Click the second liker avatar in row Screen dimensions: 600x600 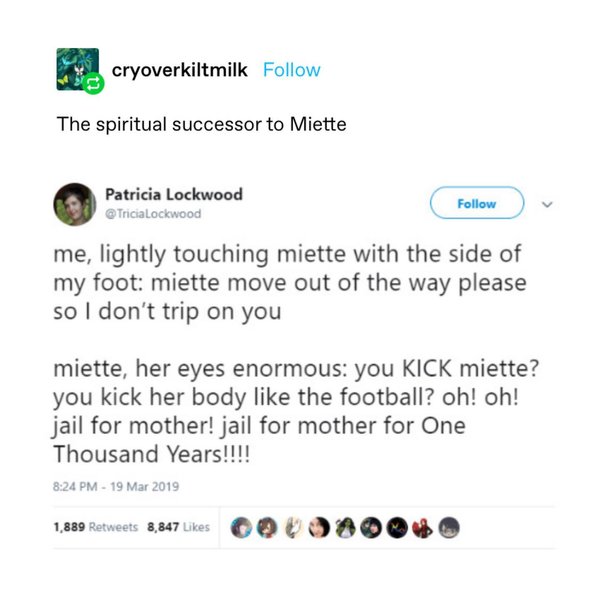tap(267, 527)
